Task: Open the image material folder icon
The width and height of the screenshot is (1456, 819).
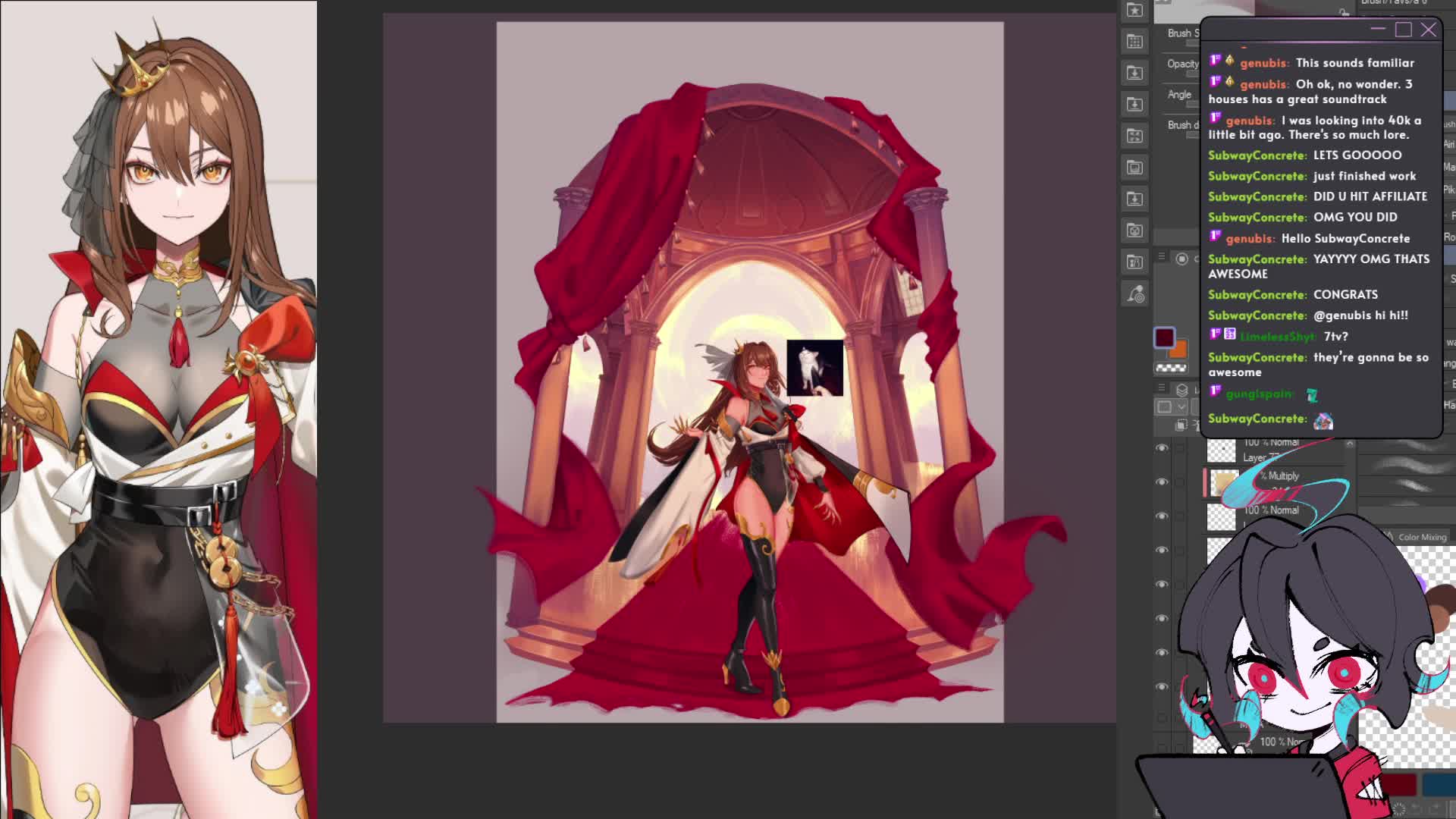Action: click(x=1134, y=167)
